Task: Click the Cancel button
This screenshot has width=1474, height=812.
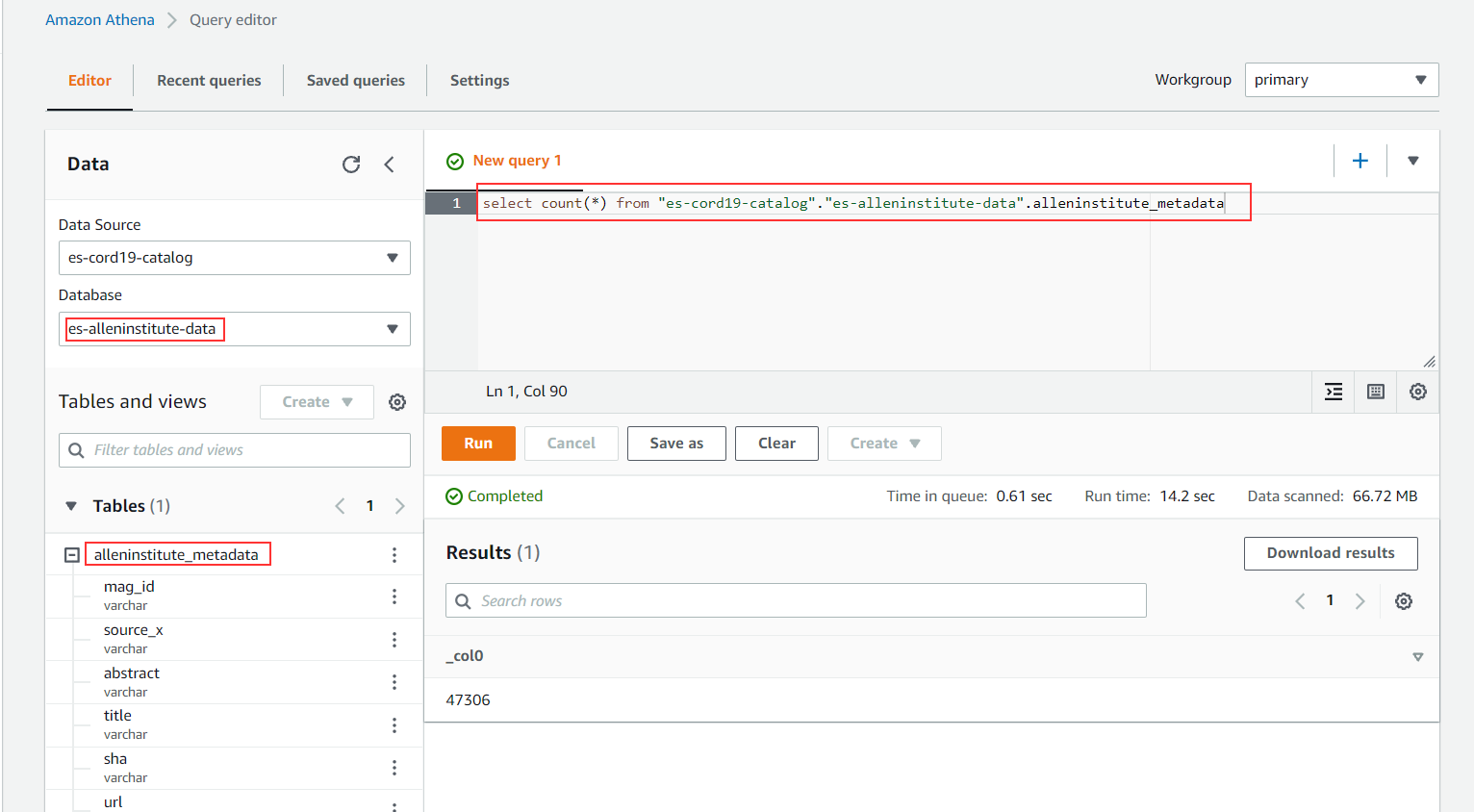Action: [572, 444]
